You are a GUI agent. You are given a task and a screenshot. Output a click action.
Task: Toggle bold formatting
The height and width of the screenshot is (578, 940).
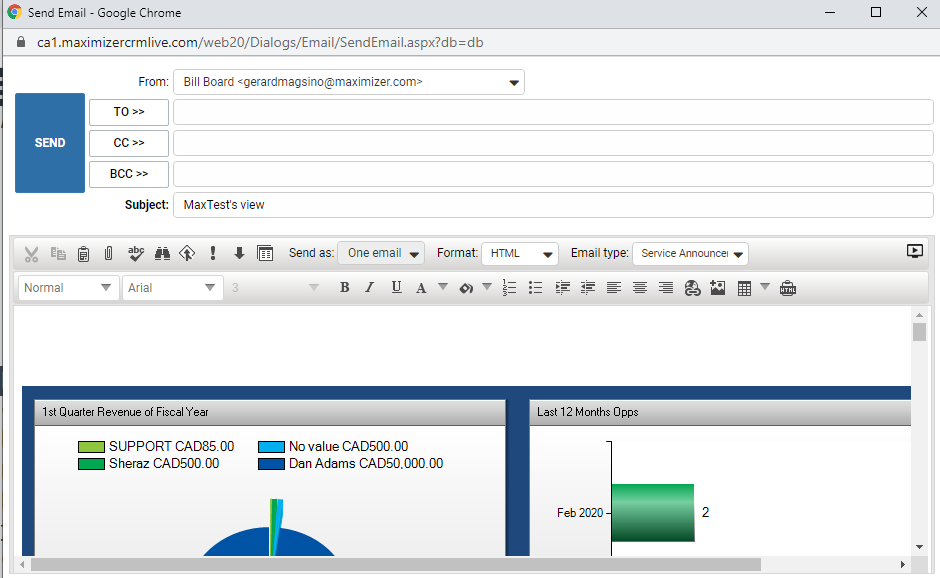pos(344,288)
